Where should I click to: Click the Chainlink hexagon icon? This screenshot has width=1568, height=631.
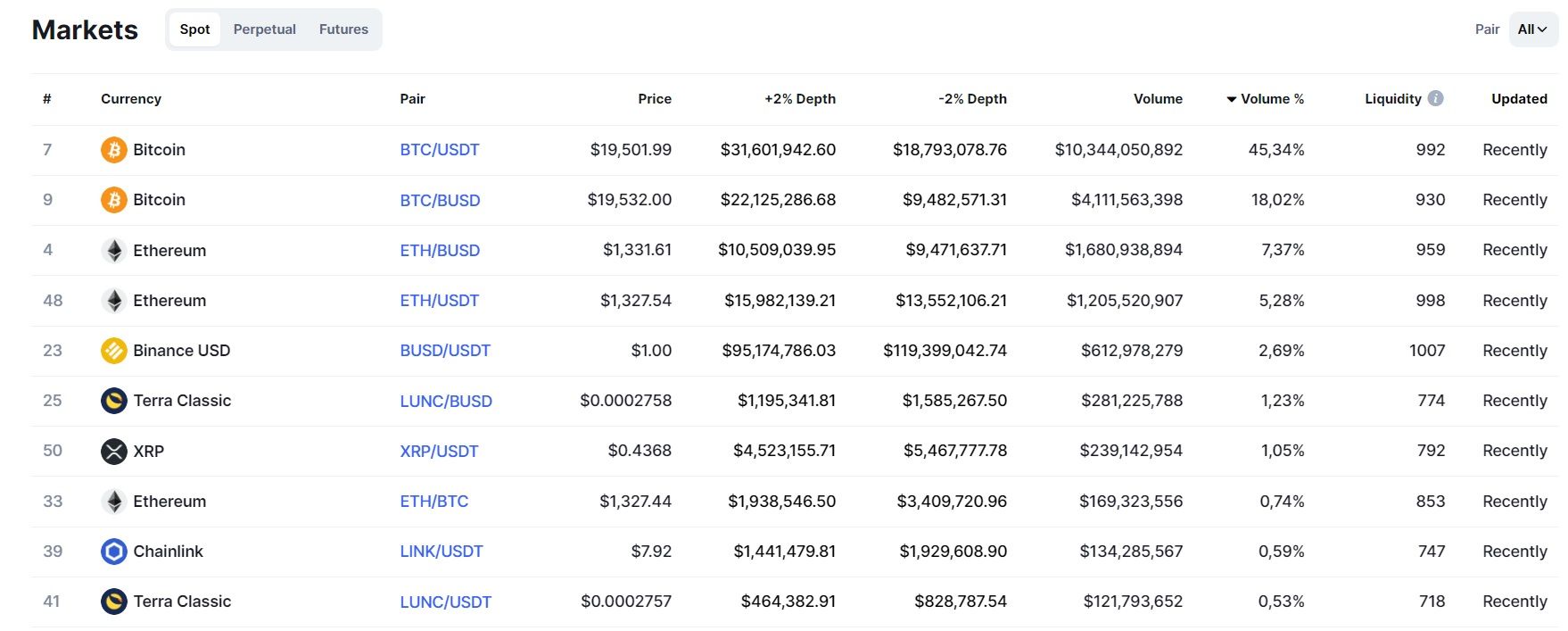point(113,552)
